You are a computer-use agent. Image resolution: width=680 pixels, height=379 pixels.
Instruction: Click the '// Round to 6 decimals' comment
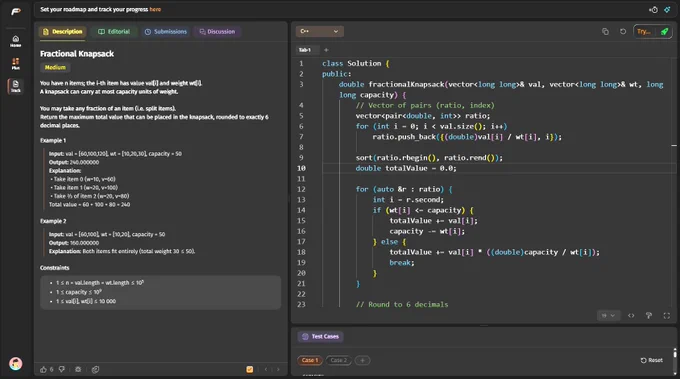tap(402, 304)
